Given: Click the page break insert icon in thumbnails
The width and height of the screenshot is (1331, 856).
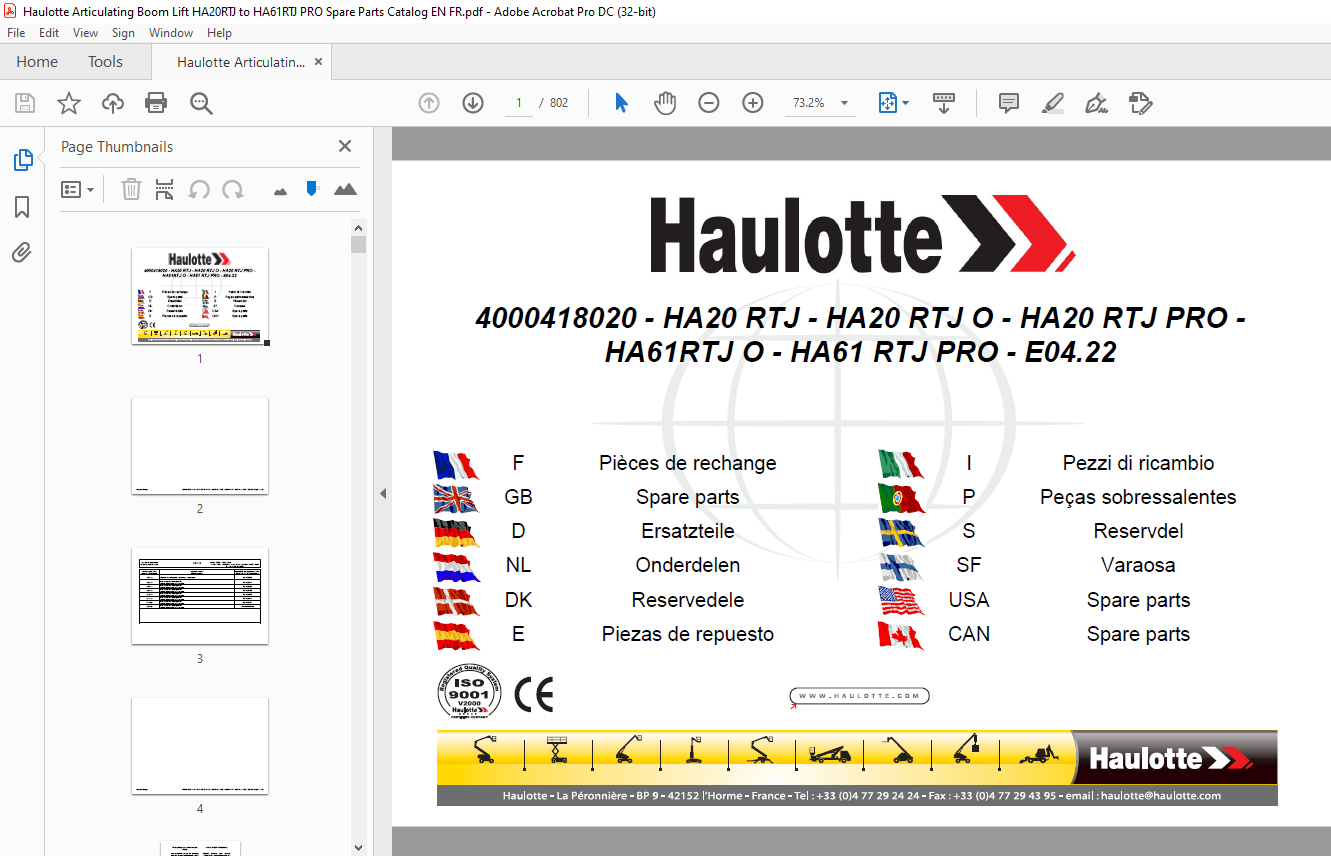Looking at the screenshot, I should [165, 189].
